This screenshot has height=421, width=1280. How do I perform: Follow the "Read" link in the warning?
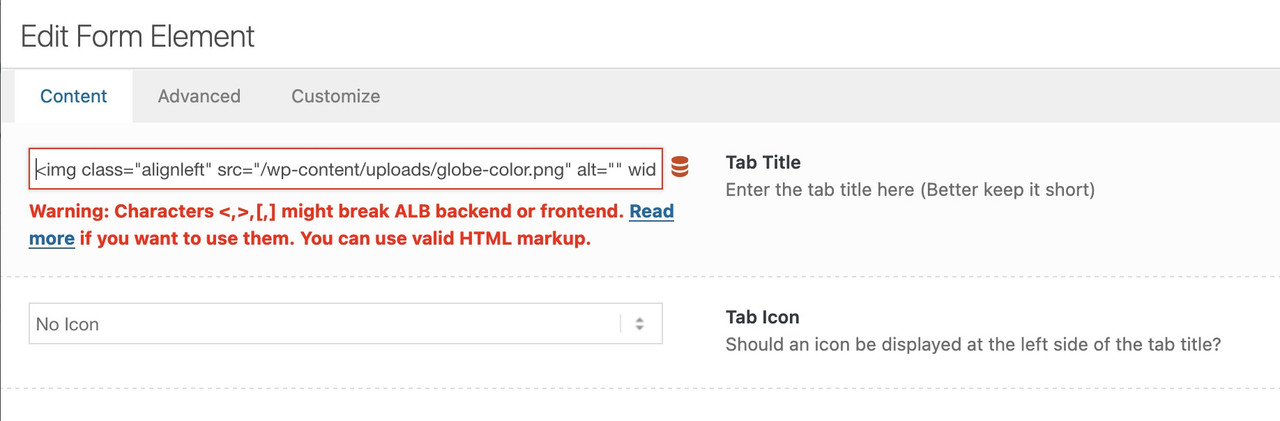click(x=651, y=211)
